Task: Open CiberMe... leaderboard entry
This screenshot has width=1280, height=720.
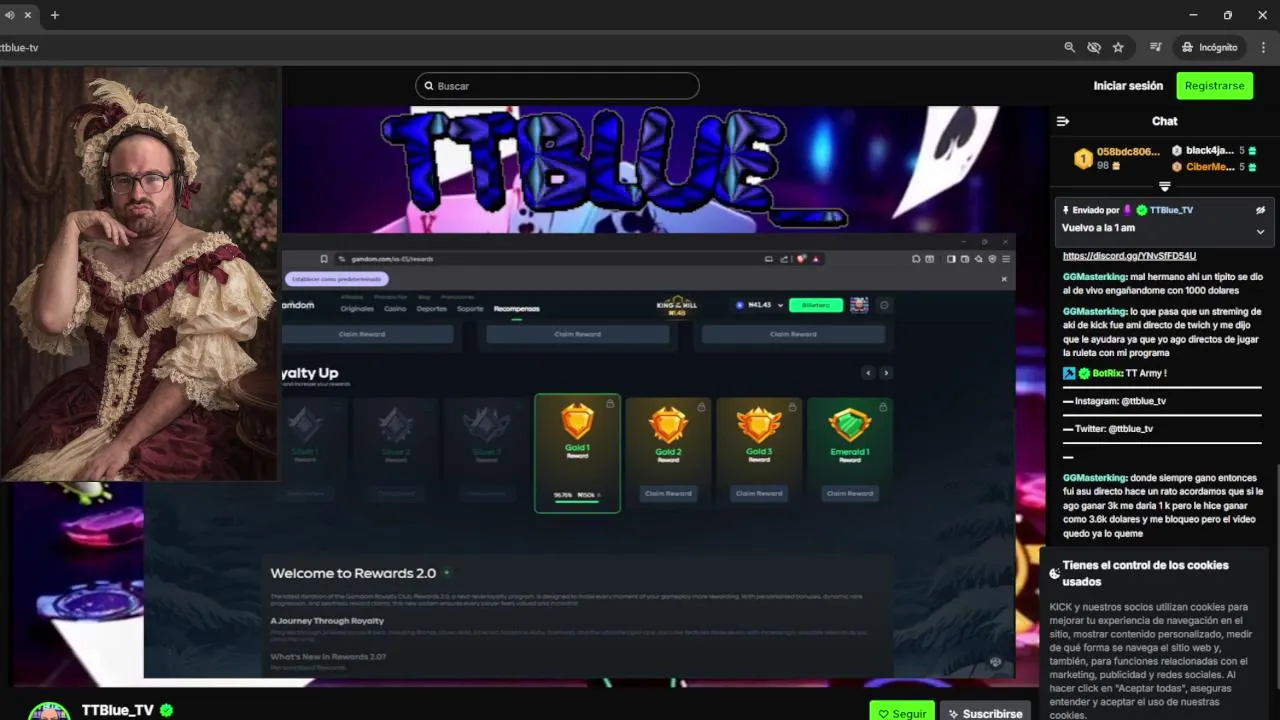Action: click(x=1213, y=167)
